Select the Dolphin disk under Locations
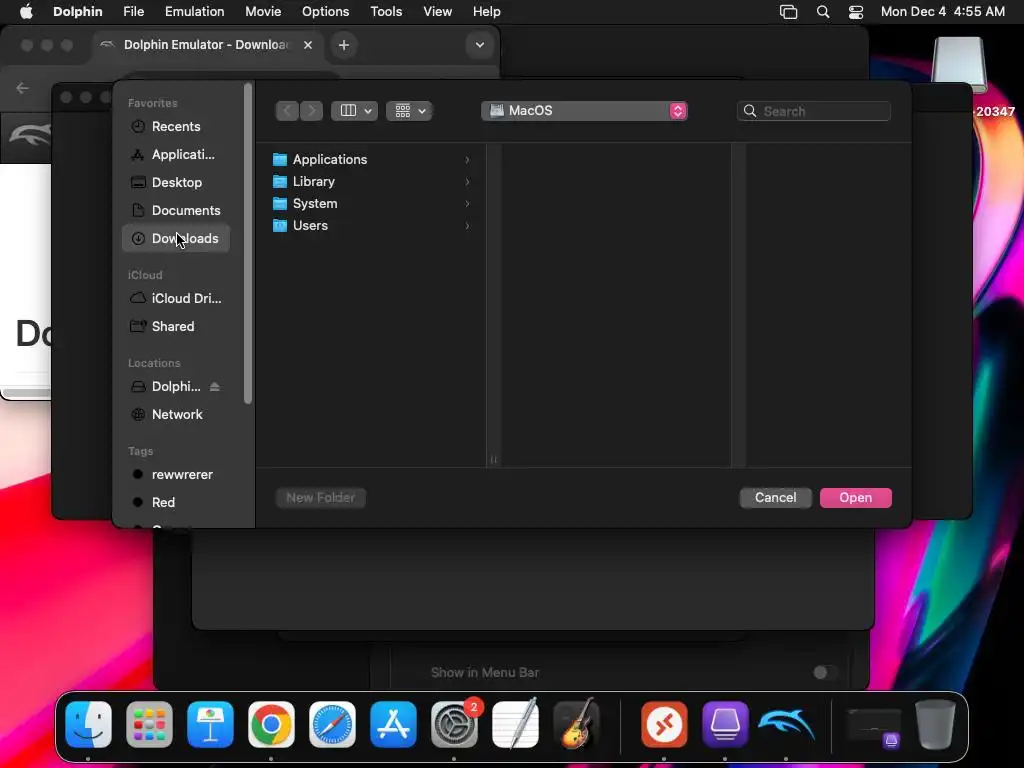1024x768 pixels. 166,387
